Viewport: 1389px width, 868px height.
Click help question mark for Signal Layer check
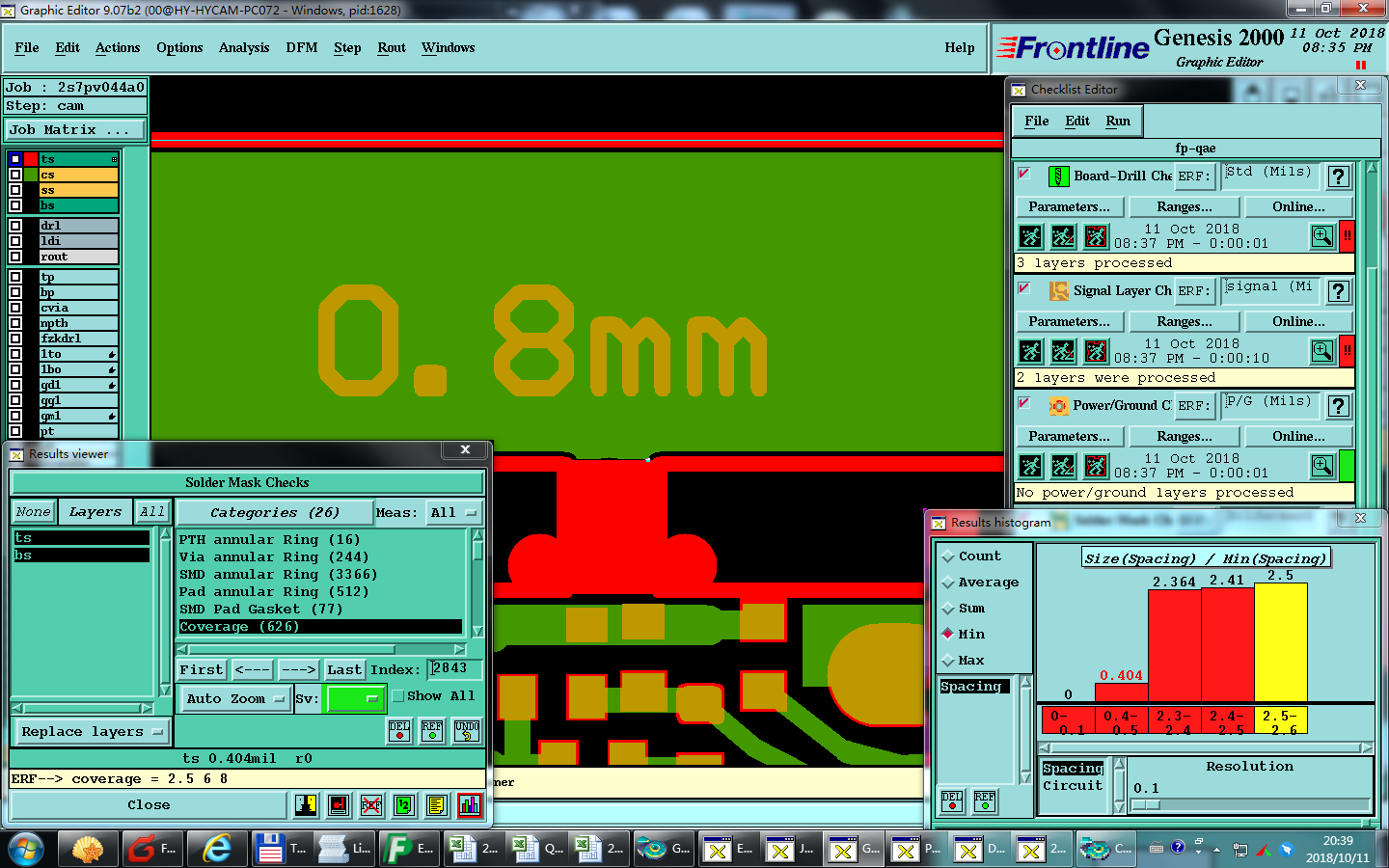pyautogui.click(x=1338, y=291)
